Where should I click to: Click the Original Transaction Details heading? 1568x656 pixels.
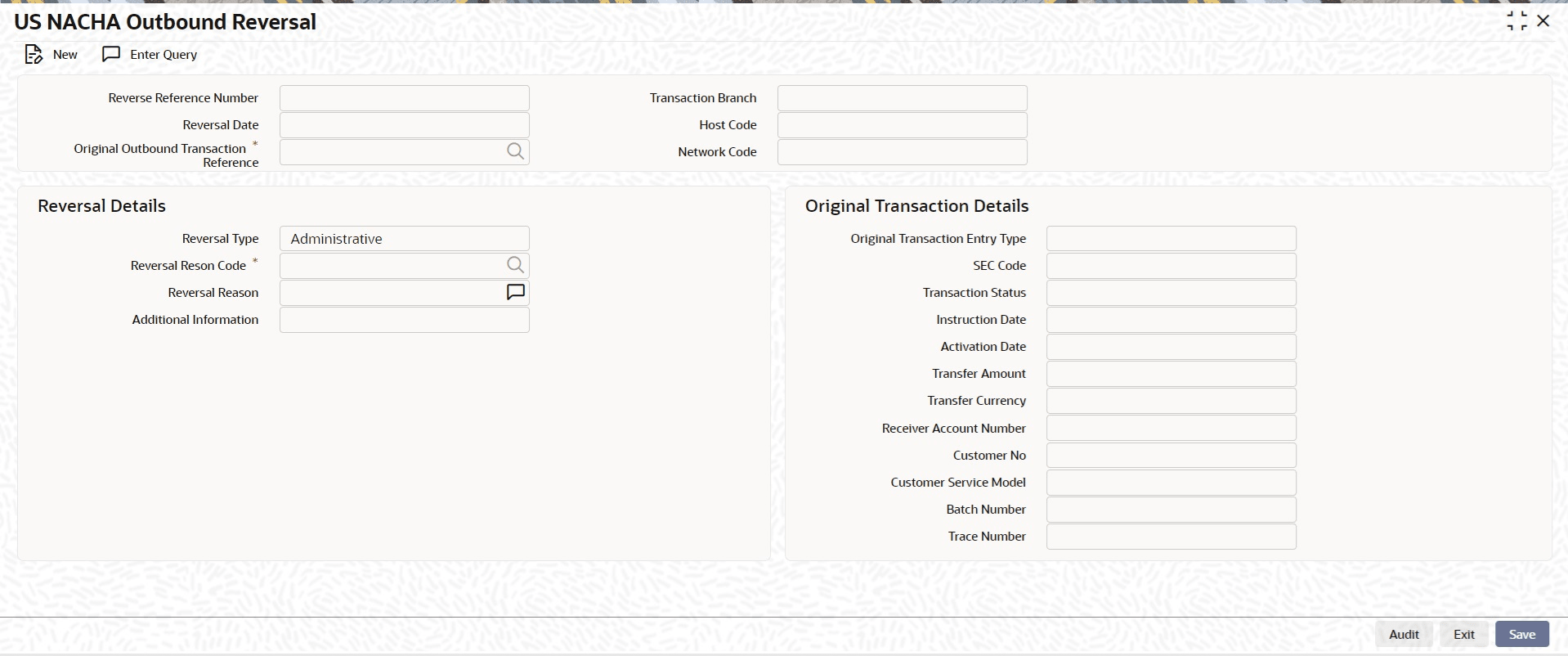coord(917,206)
